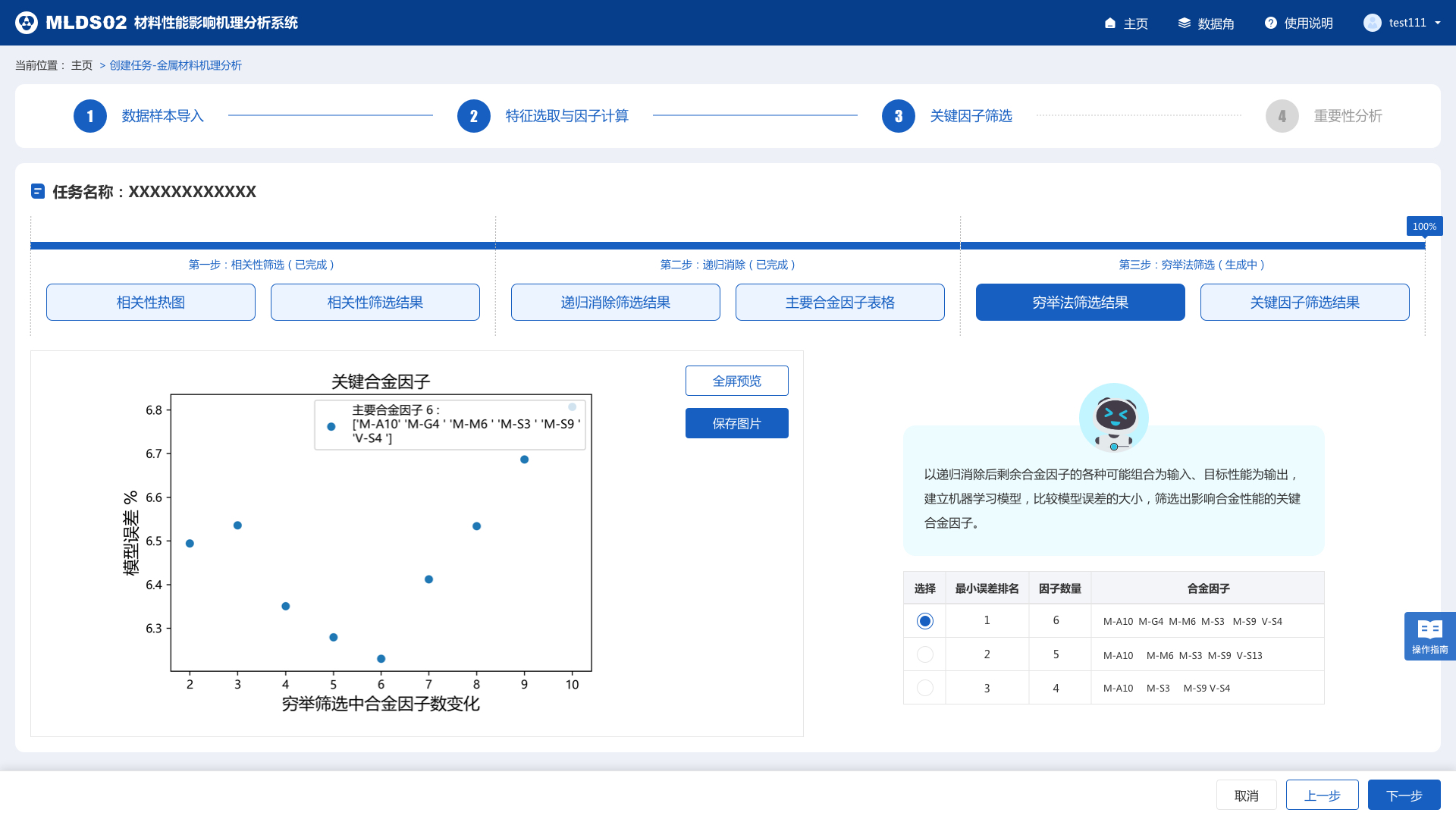Click the MLDS02 logo icon
The width and height of the screenshot is (1456, 819).
(x=27, y=23)
